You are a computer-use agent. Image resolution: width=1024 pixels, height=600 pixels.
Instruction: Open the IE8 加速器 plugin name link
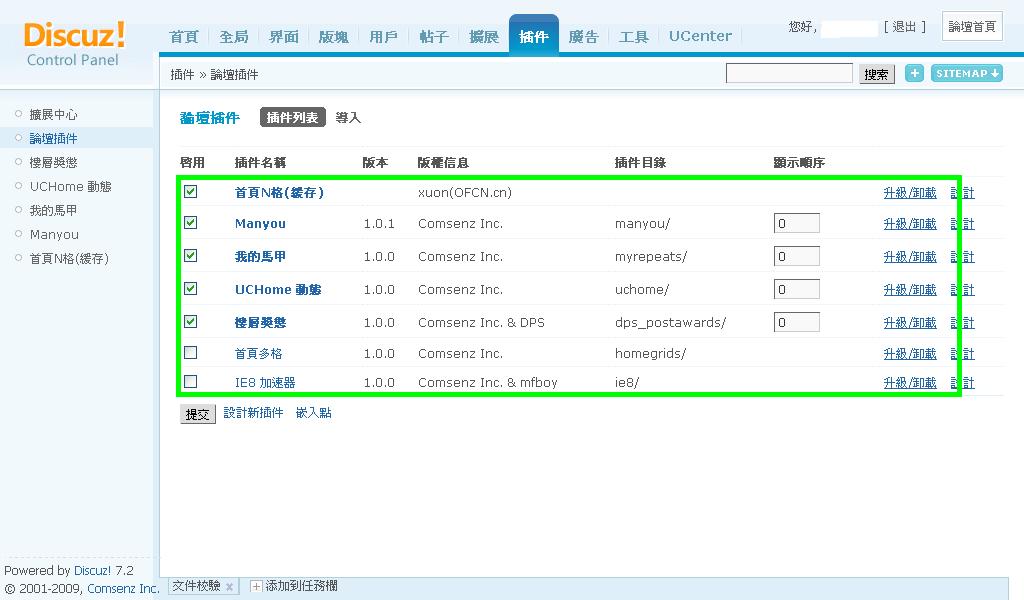pyautogui.click(x=265, y=383)
